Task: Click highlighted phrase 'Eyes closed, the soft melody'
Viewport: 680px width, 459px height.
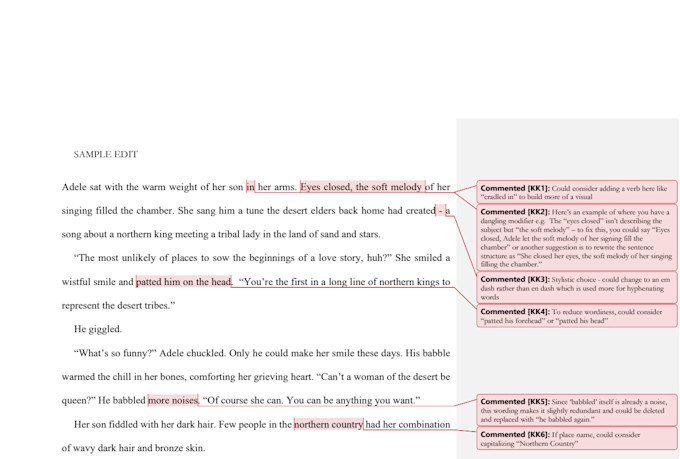Action: [x=362, y=187]
